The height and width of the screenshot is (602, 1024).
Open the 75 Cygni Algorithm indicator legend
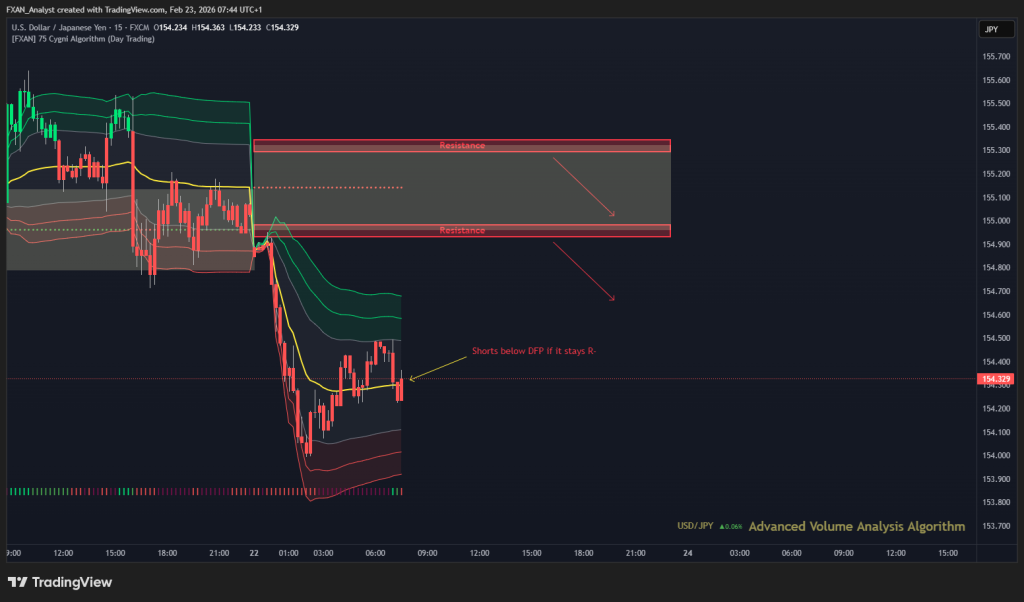(x=85, y=39)
